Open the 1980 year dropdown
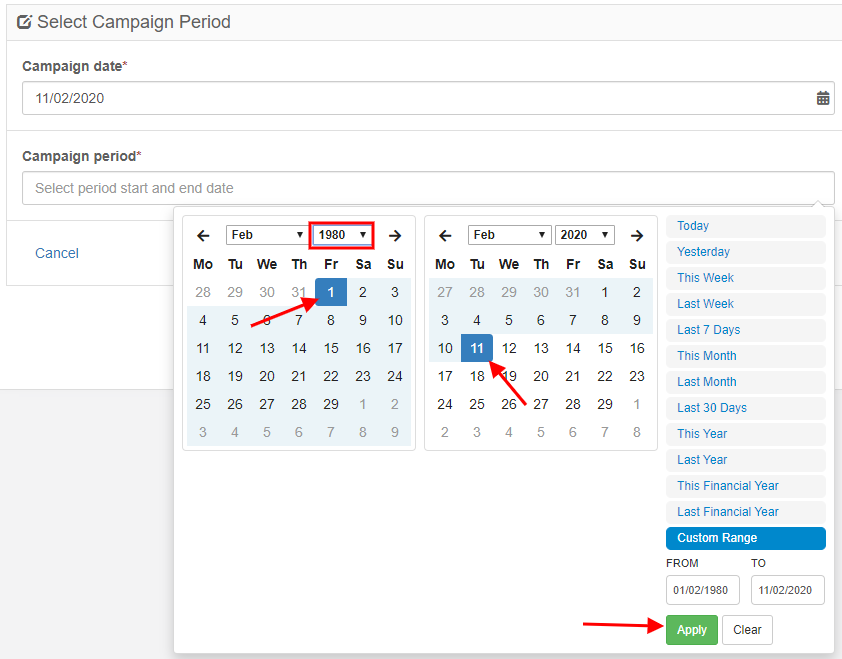This screenshot has width=842, height=659. pyautogui.click(x=342, y=235)
